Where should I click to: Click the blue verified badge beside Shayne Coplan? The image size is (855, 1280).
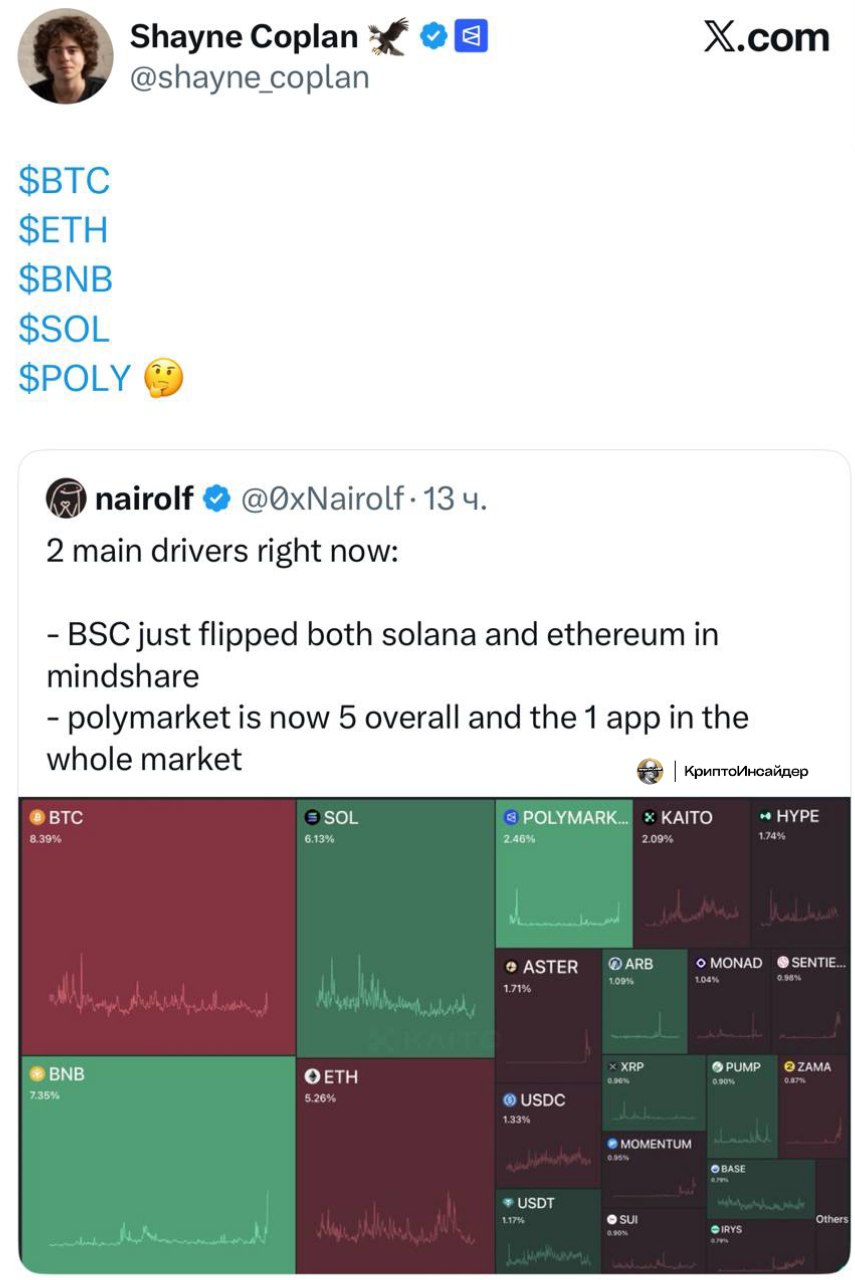(x=433, y=37)
